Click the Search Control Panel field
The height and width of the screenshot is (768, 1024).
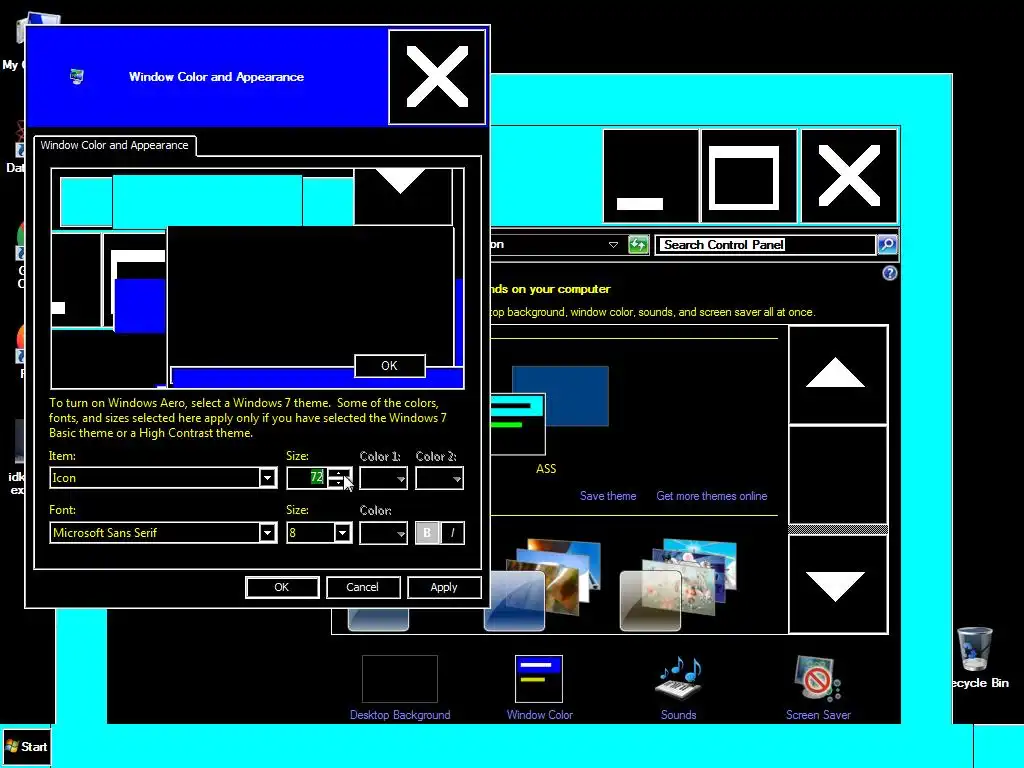pyautogui.click(x=765, y=245)
